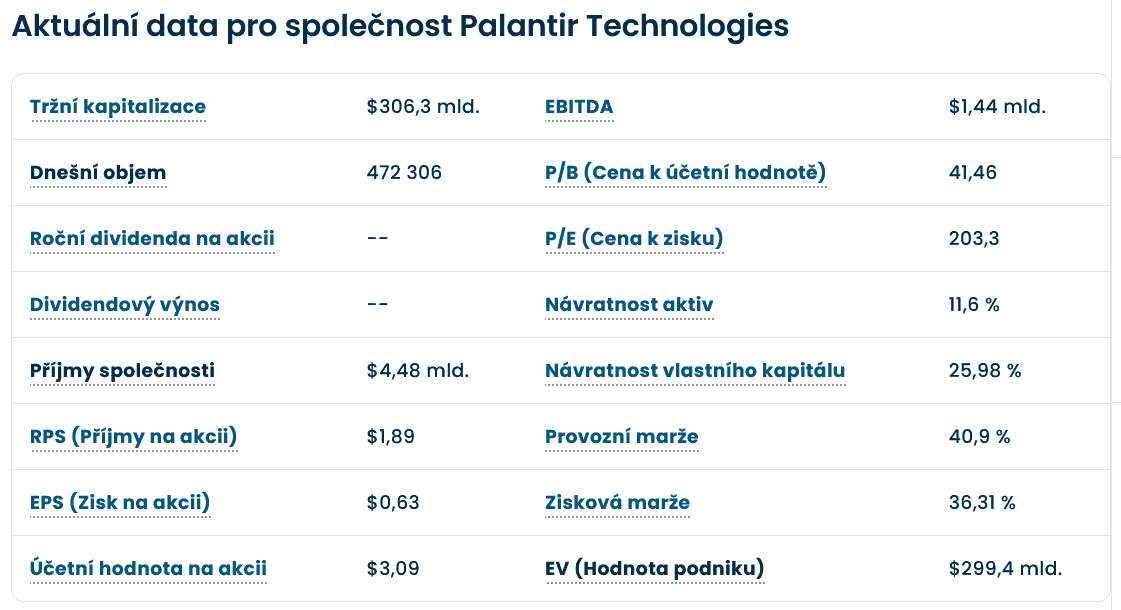Click the P/B (Cena k účetní hodnotě) link
Screen dimensions: 1121x610
pyautogui.click(x=685, y=173)
